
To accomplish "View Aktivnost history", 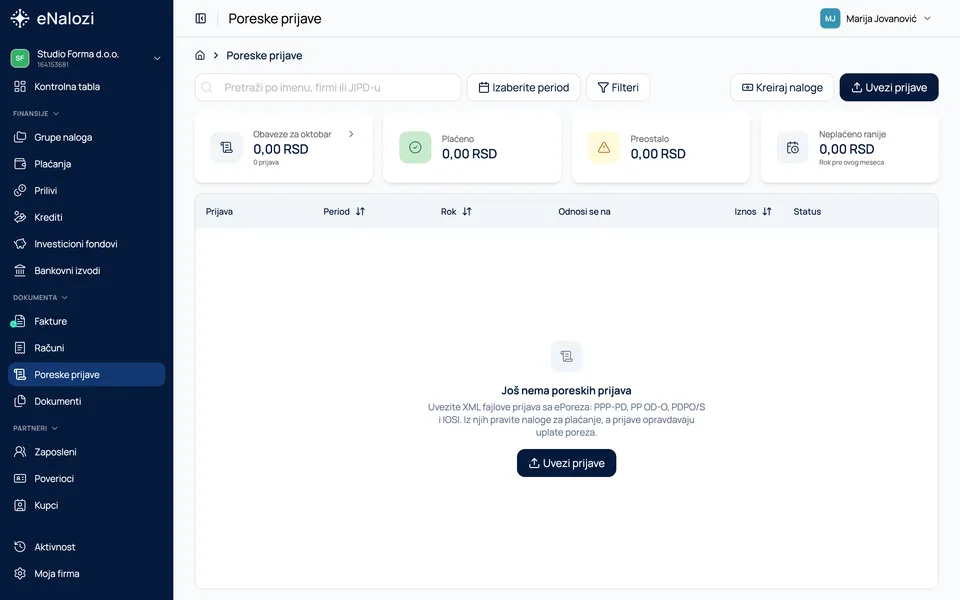I will 86,547.
